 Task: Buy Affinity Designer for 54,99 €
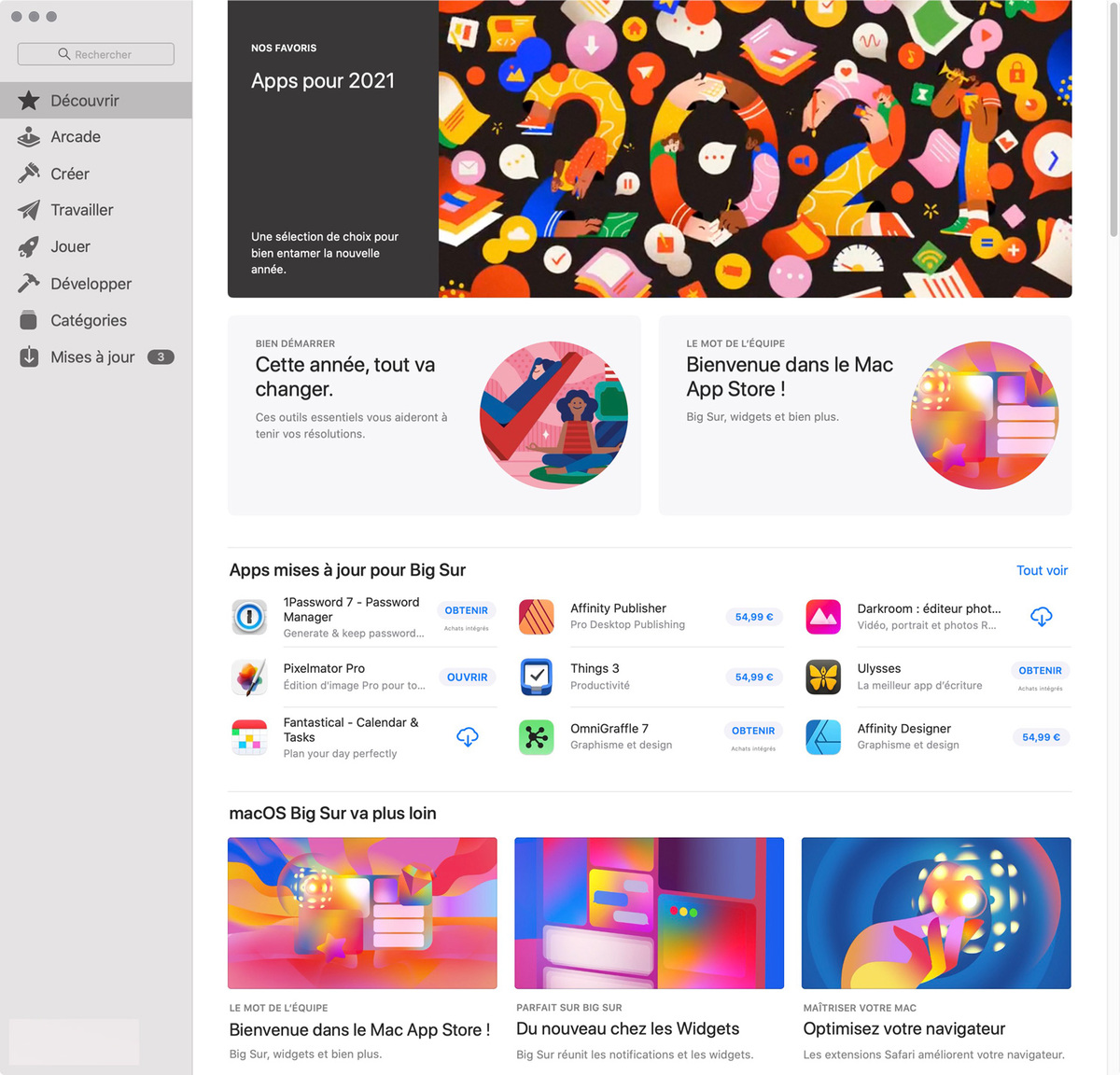pyautogui.click(x=1041, y=737)
